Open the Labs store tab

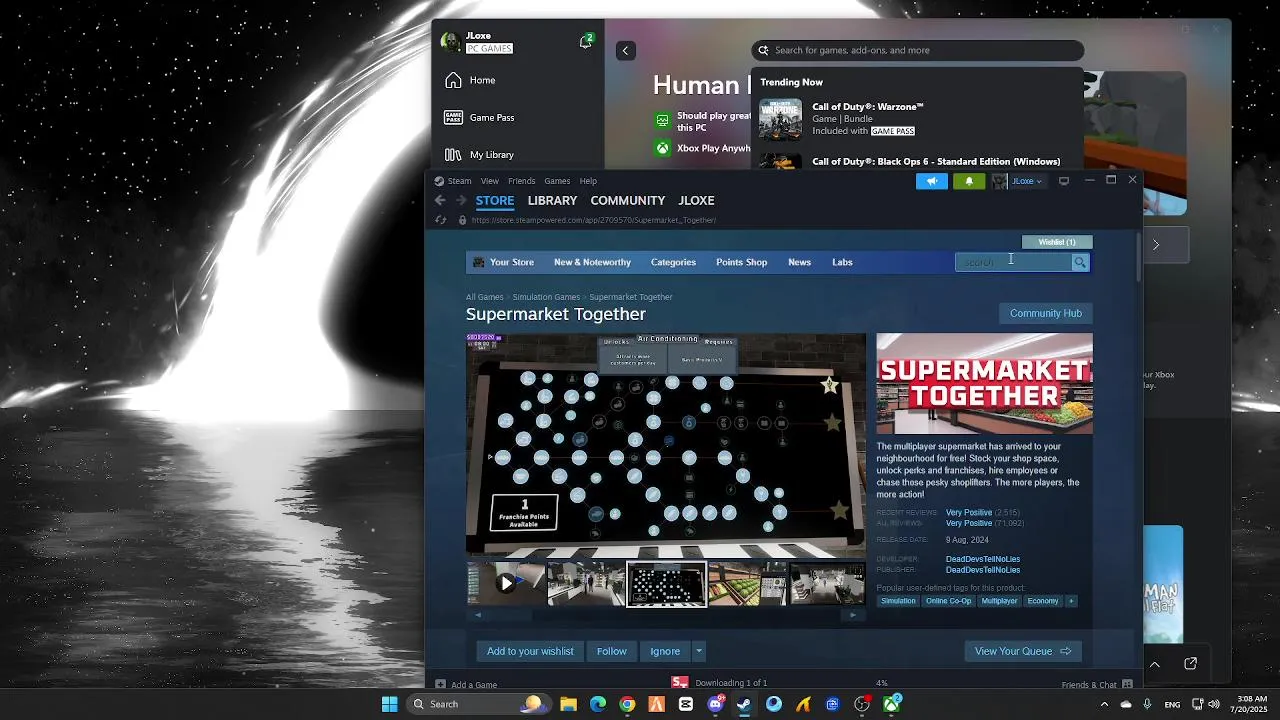[842, 262]
